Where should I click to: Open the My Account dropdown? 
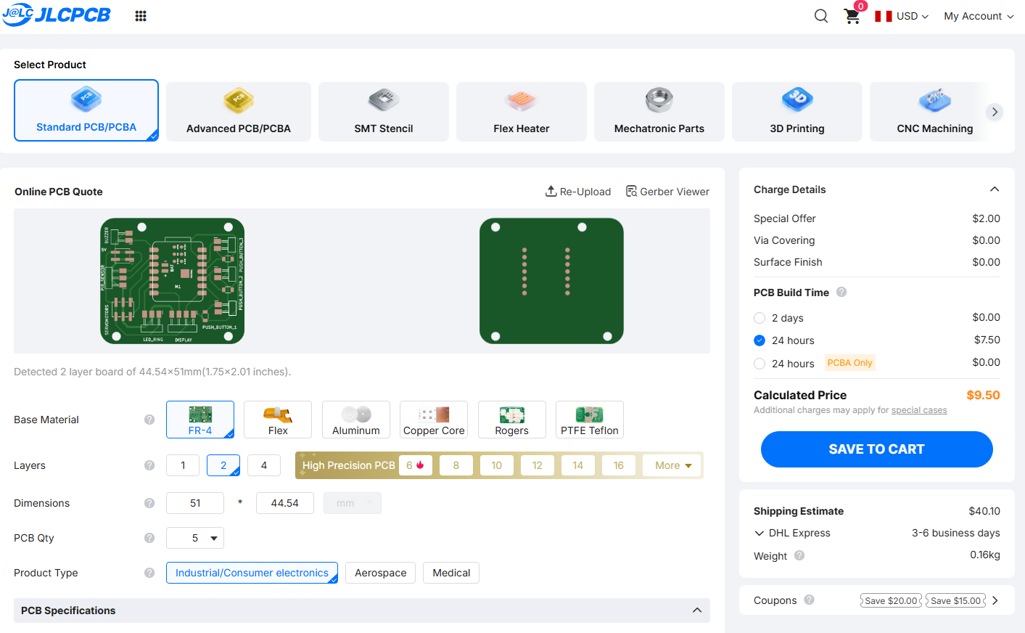979,16
